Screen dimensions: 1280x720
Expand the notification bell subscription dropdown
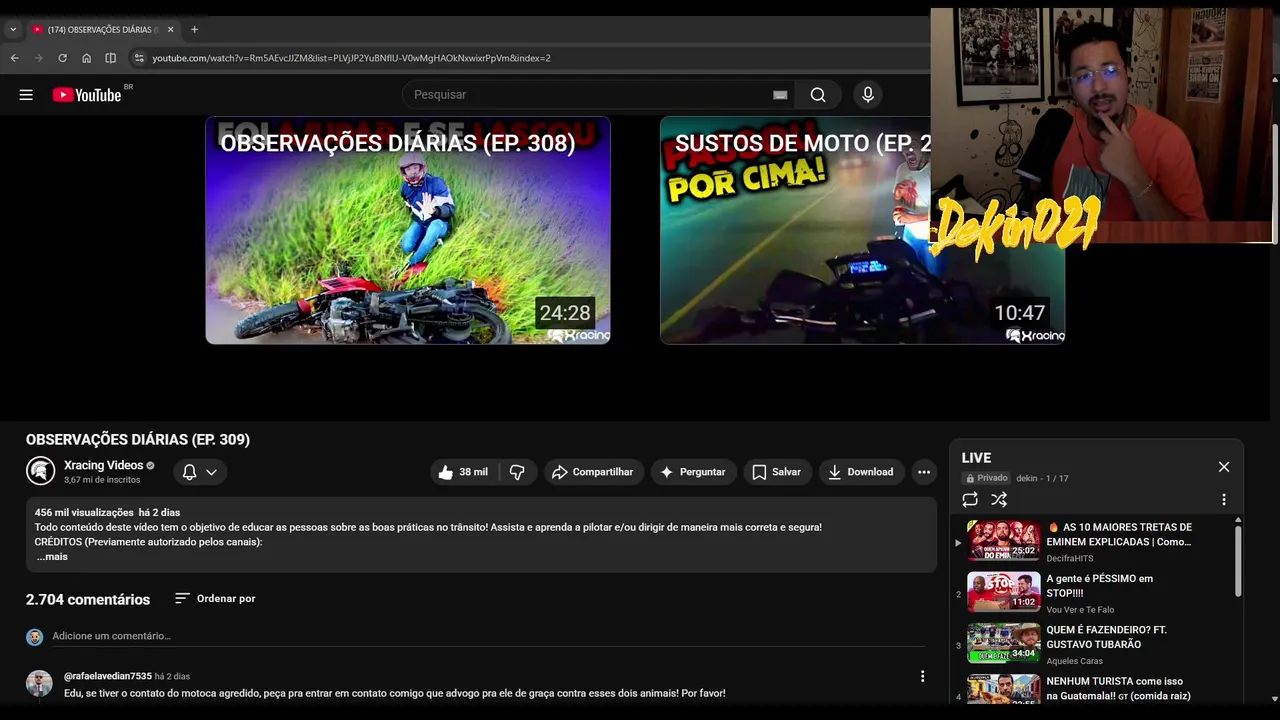coord(200,472)
